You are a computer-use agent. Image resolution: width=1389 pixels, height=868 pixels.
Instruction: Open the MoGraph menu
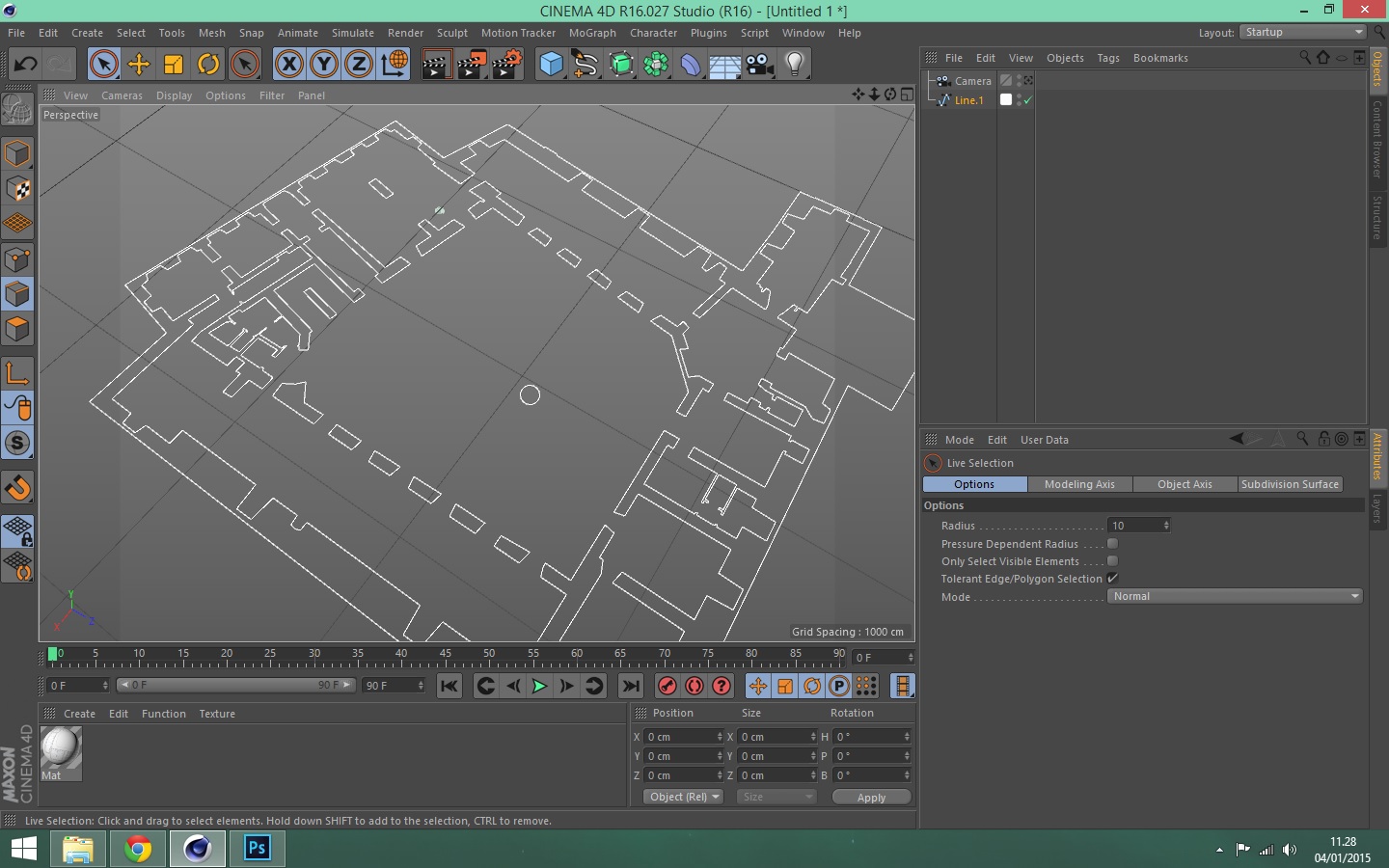(x=592, y=33)
